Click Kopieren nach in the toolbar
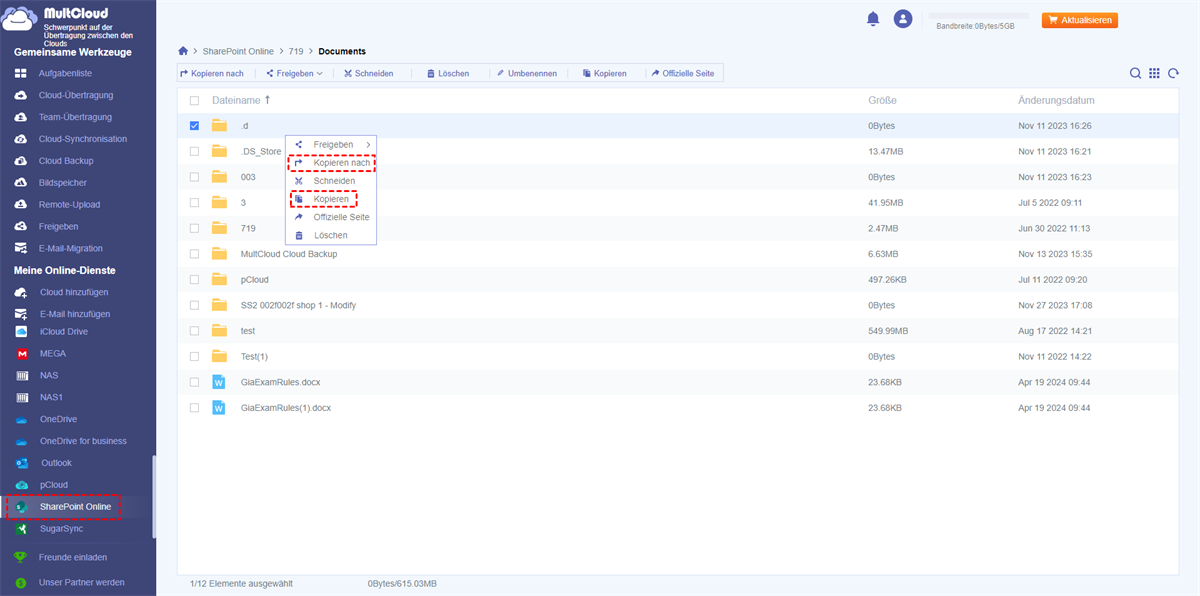Image resolution: width=1200 pixels, height=596 pixels. [x=211, y=73]
